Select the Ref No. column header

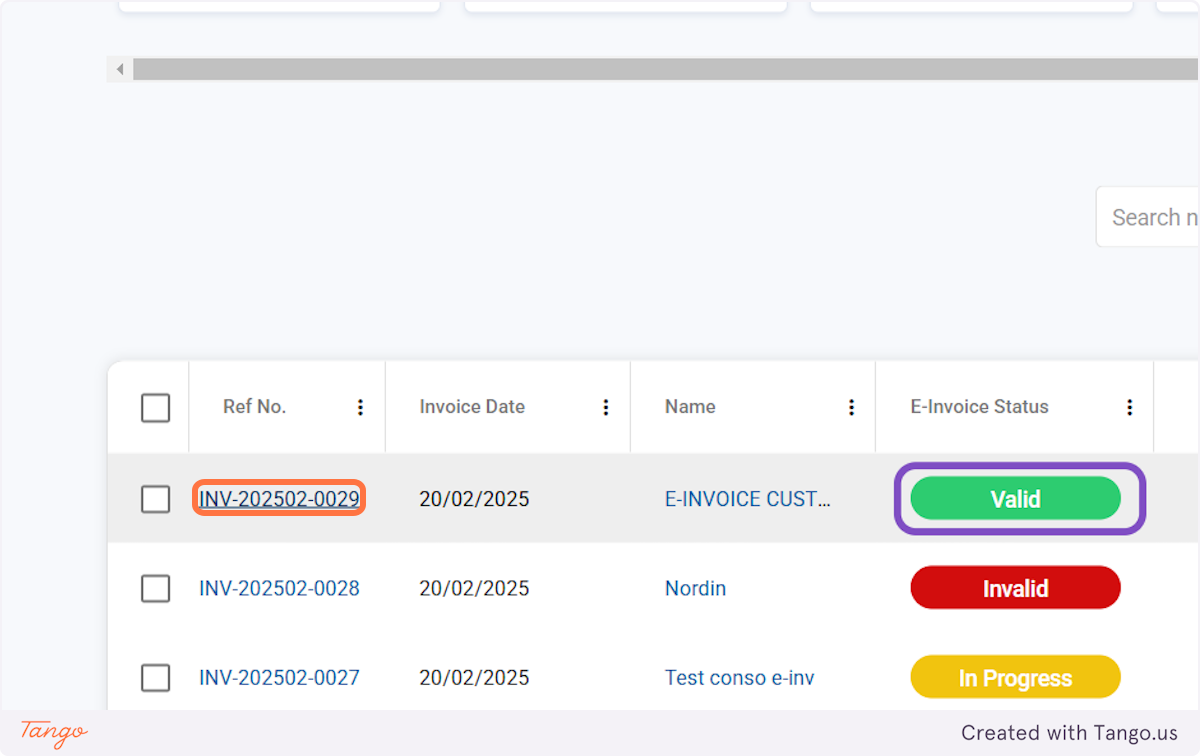pyautogui.click(x=255, y=407)
